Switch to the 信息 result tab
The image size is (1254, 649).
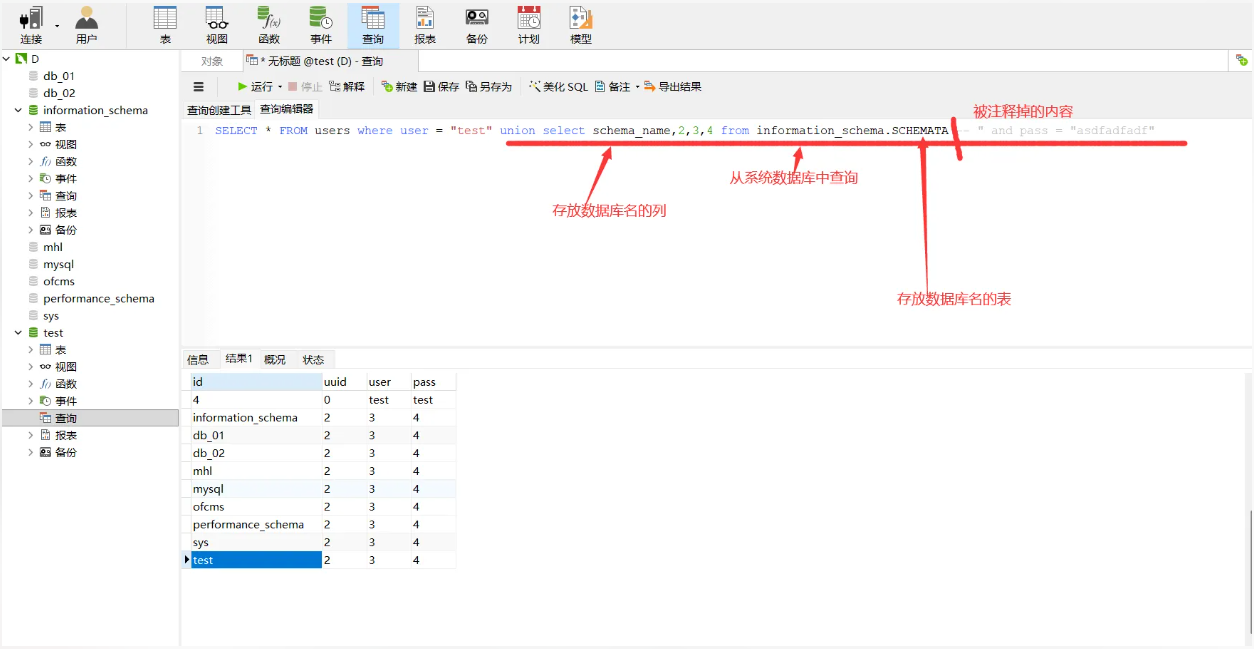point(198,359)
